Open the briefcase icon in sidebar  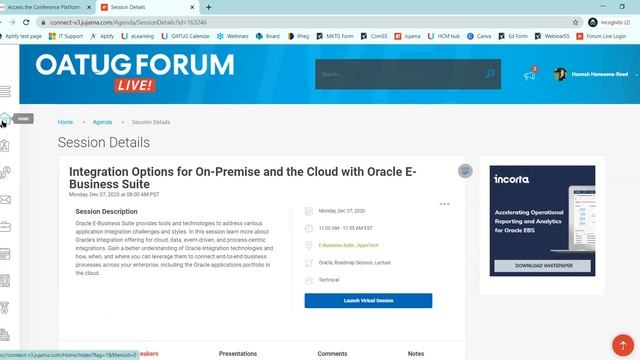tap(5, 227)
